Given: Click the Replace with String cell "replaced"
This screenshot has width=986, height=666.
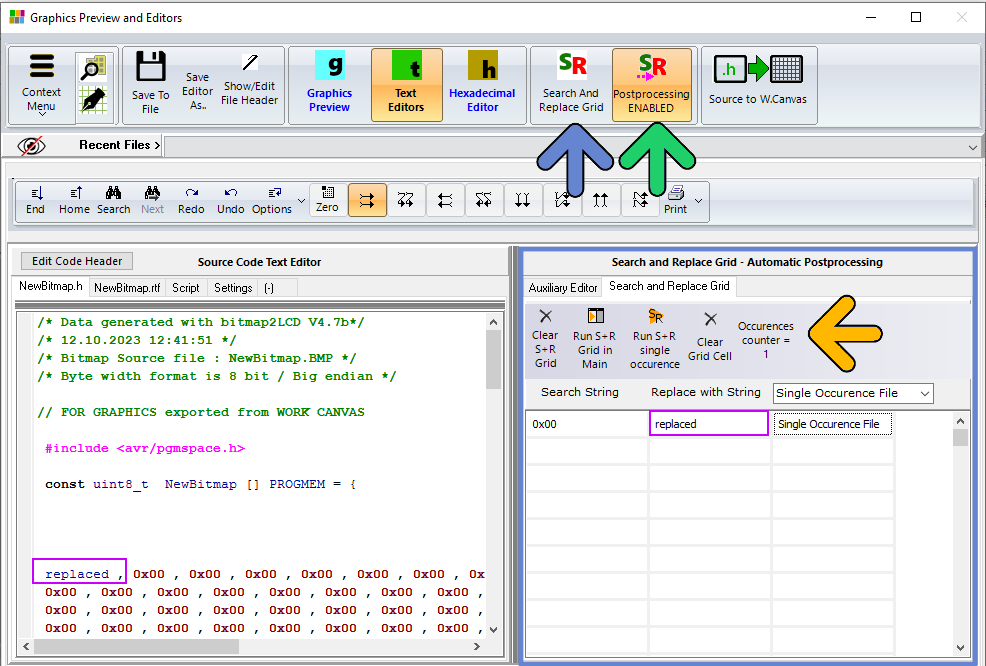Looking at the screenshot, I should point(709,424).
